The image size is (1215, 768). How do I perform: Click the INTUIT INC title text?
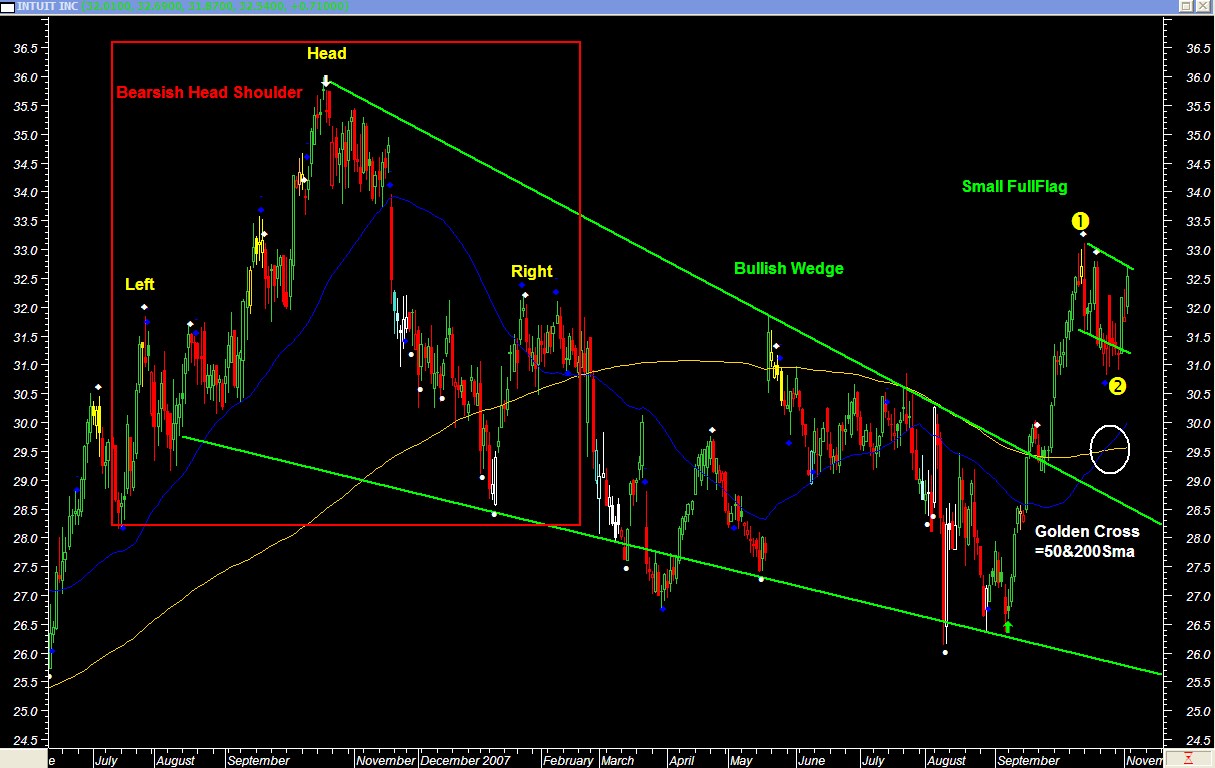click(49, 7)
